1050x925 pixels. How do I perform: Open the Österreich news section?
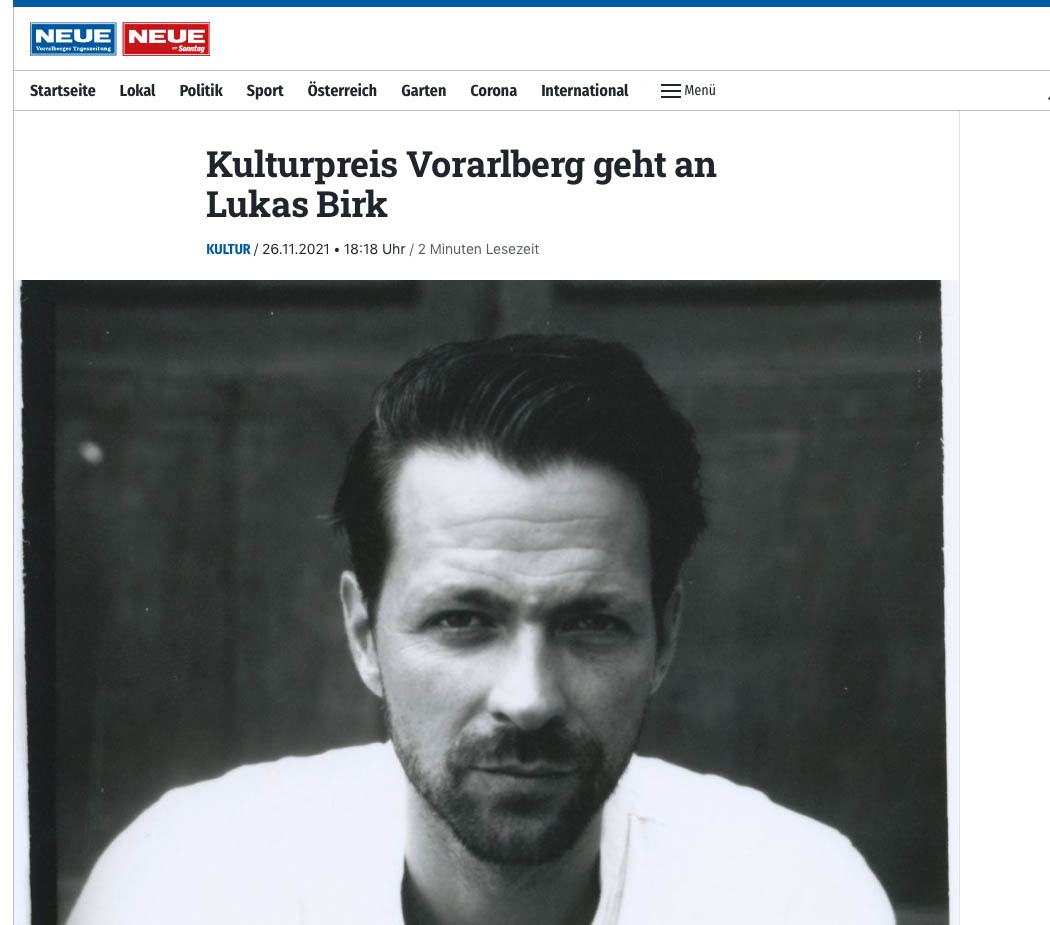(x=342, y=90)
